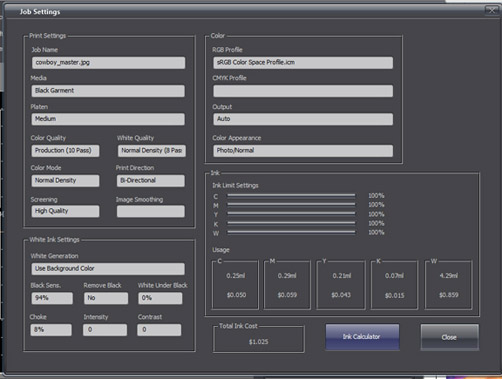502x379 pixels.
Task: Click the K ink limit slider
Action: [291, 223]
